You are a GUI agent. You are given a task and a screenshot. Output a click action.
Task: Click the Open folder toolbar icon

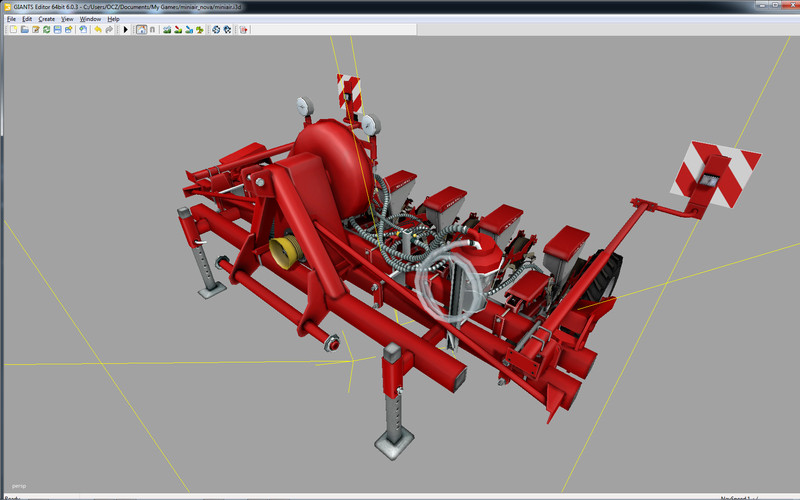[x=23, y=30]
